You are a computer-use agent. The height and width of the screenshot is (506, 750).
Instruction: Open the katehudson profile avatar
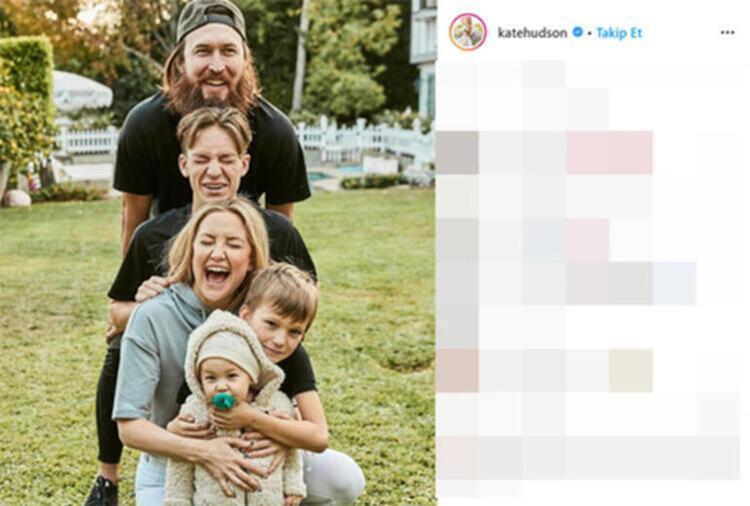click(x=468, y=32)
